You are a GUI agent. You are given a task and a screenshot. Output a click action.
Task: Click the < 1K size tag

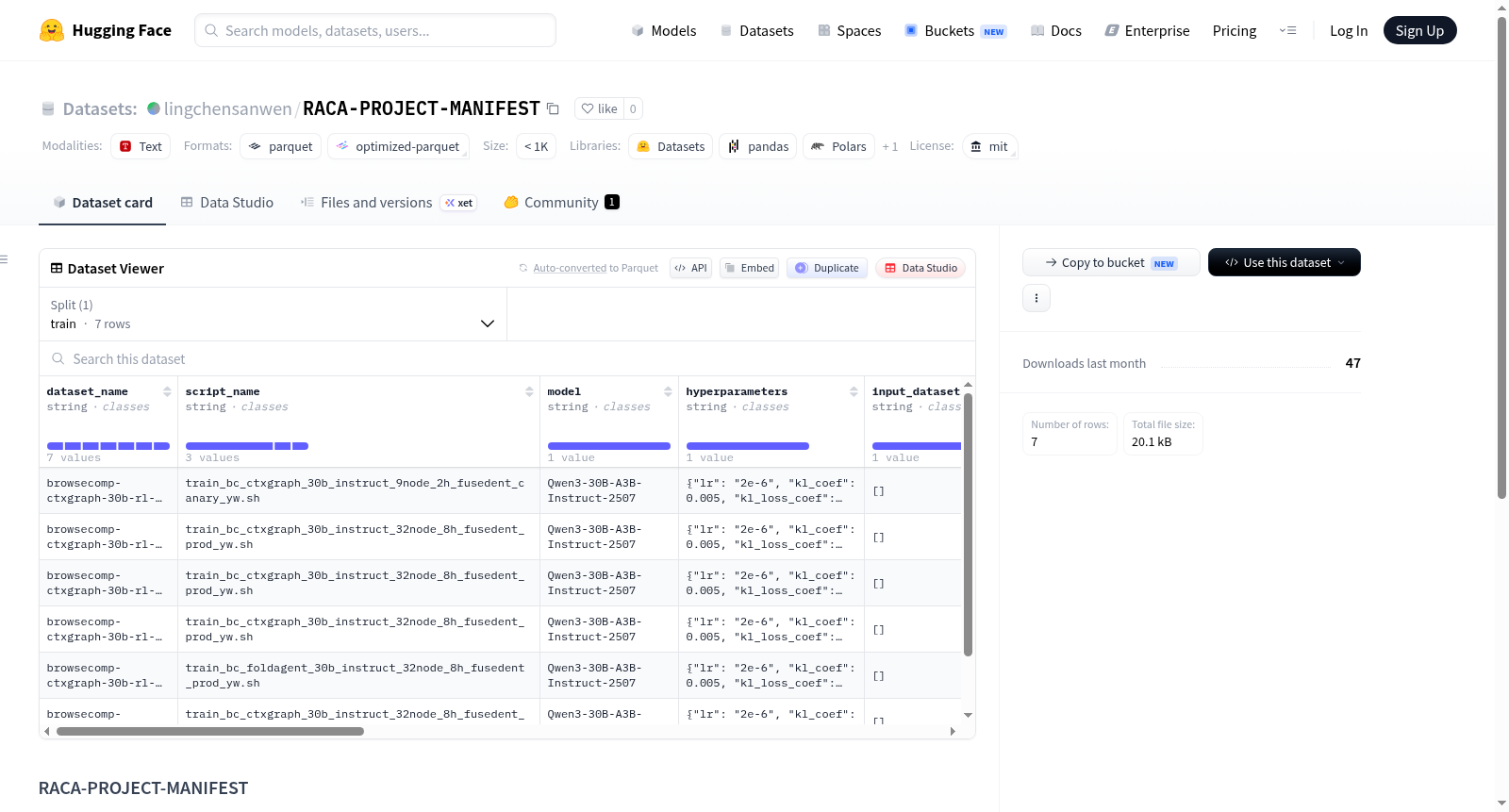(537, 147)
